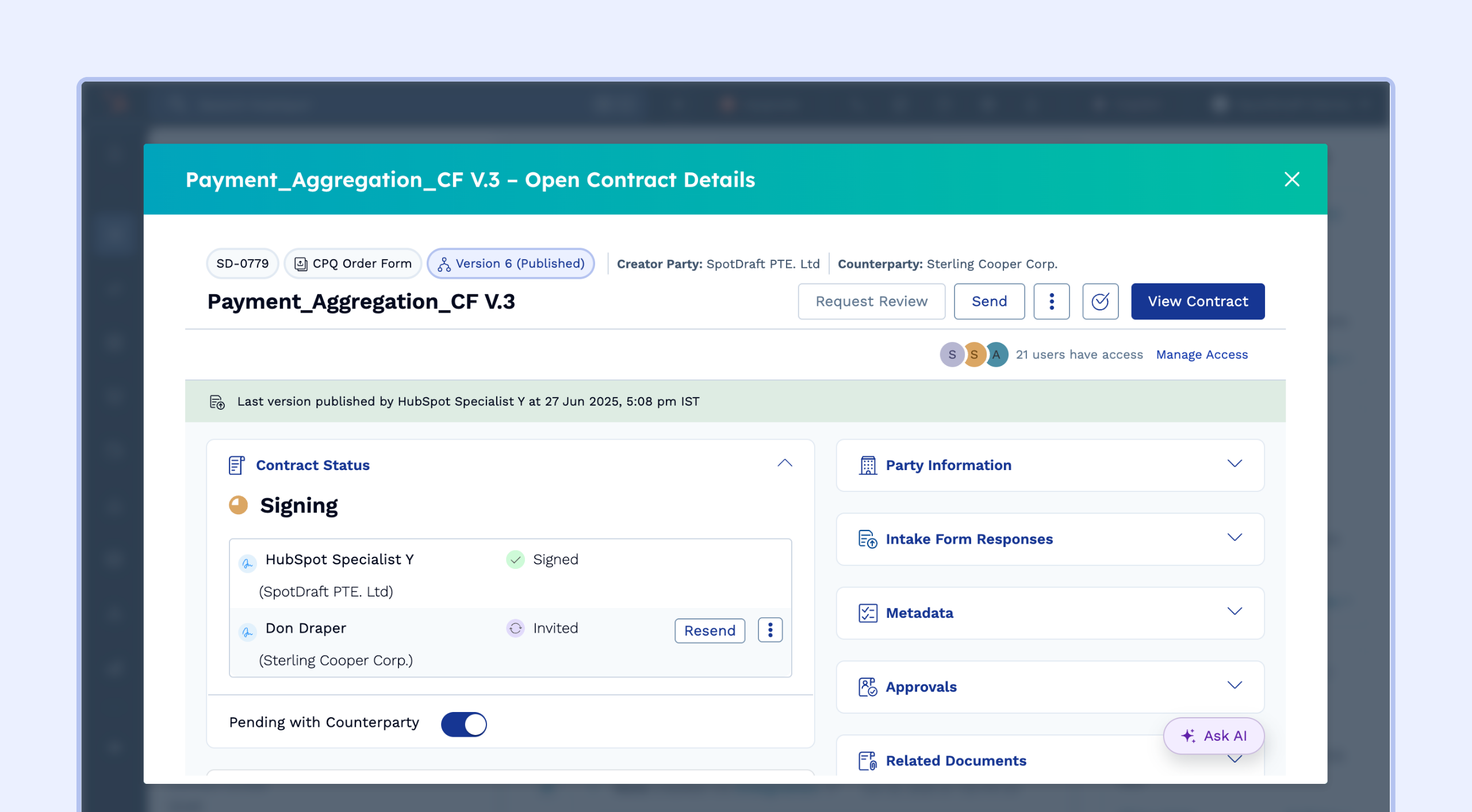This screenshot has width=1472, height=812.
Task: Disable the Pending with Counterparty toggle
Action: [463, 724]
